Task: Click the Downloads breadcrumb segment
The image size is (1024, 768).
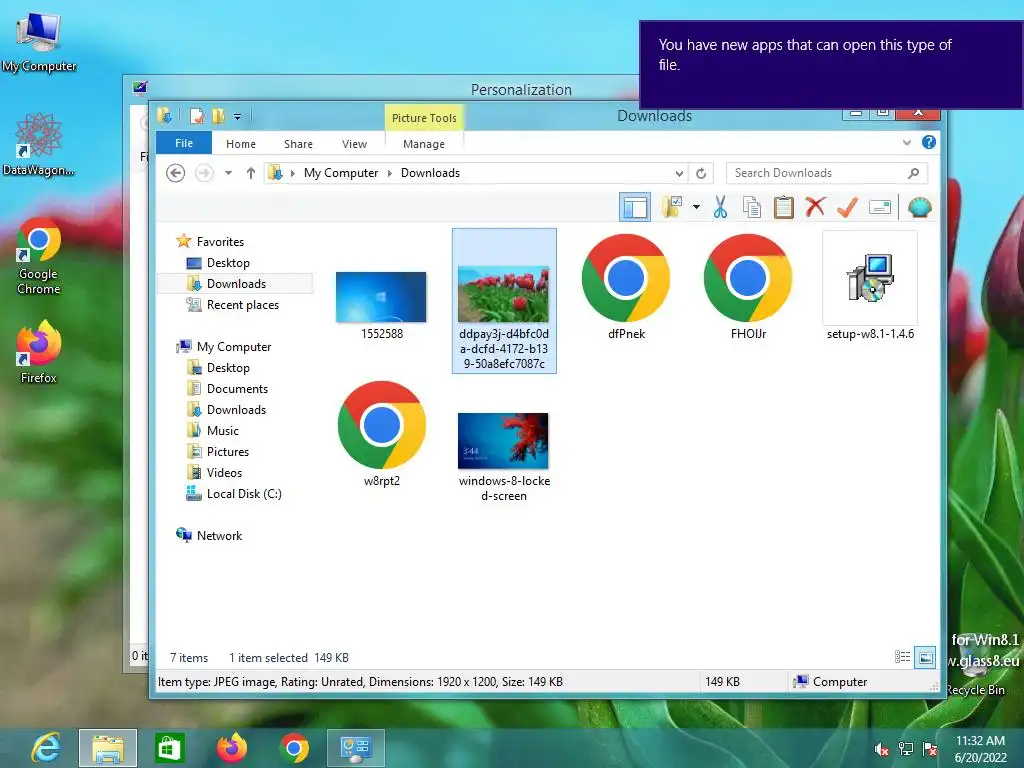Action: tap(430, 173)
